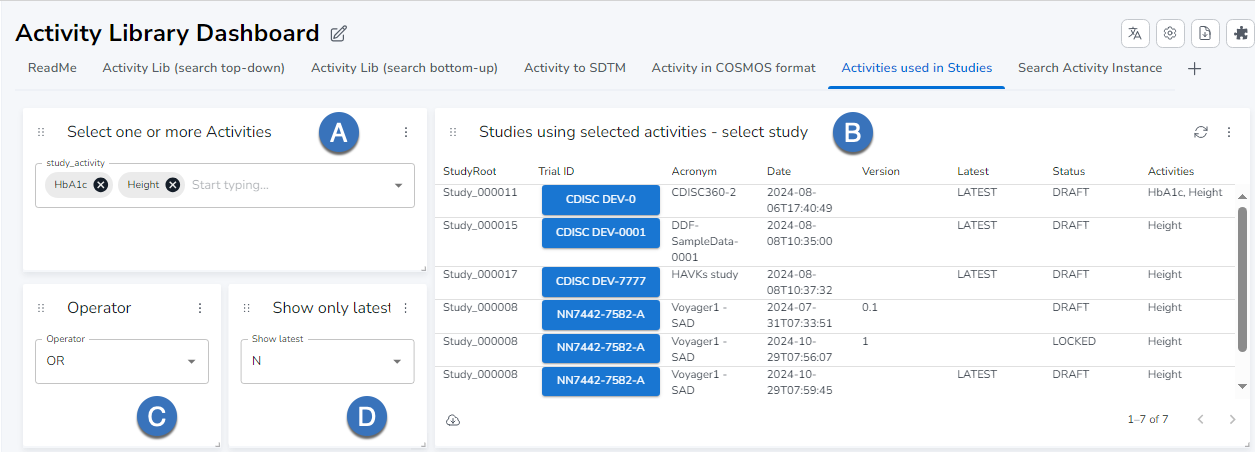Click NN7442-7582-A button with LOCKED status
Screen dimensions: 1255x452
(601, 348)
